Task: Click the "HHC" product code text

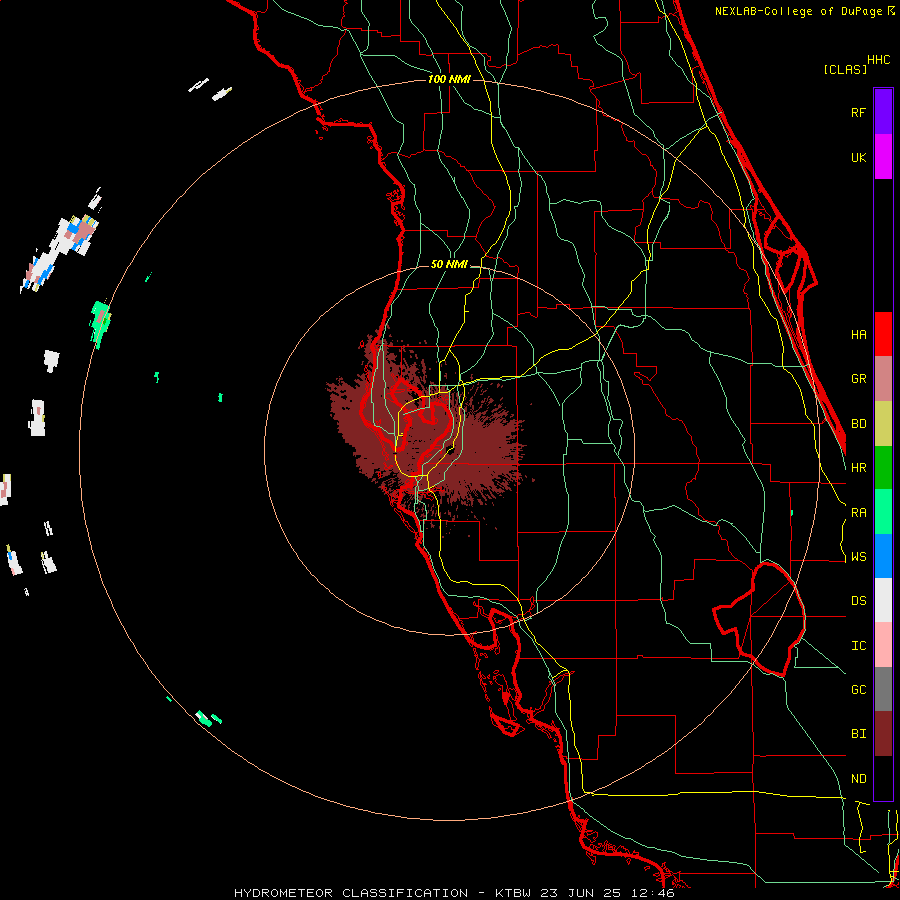Action: (x=878, y=60)
